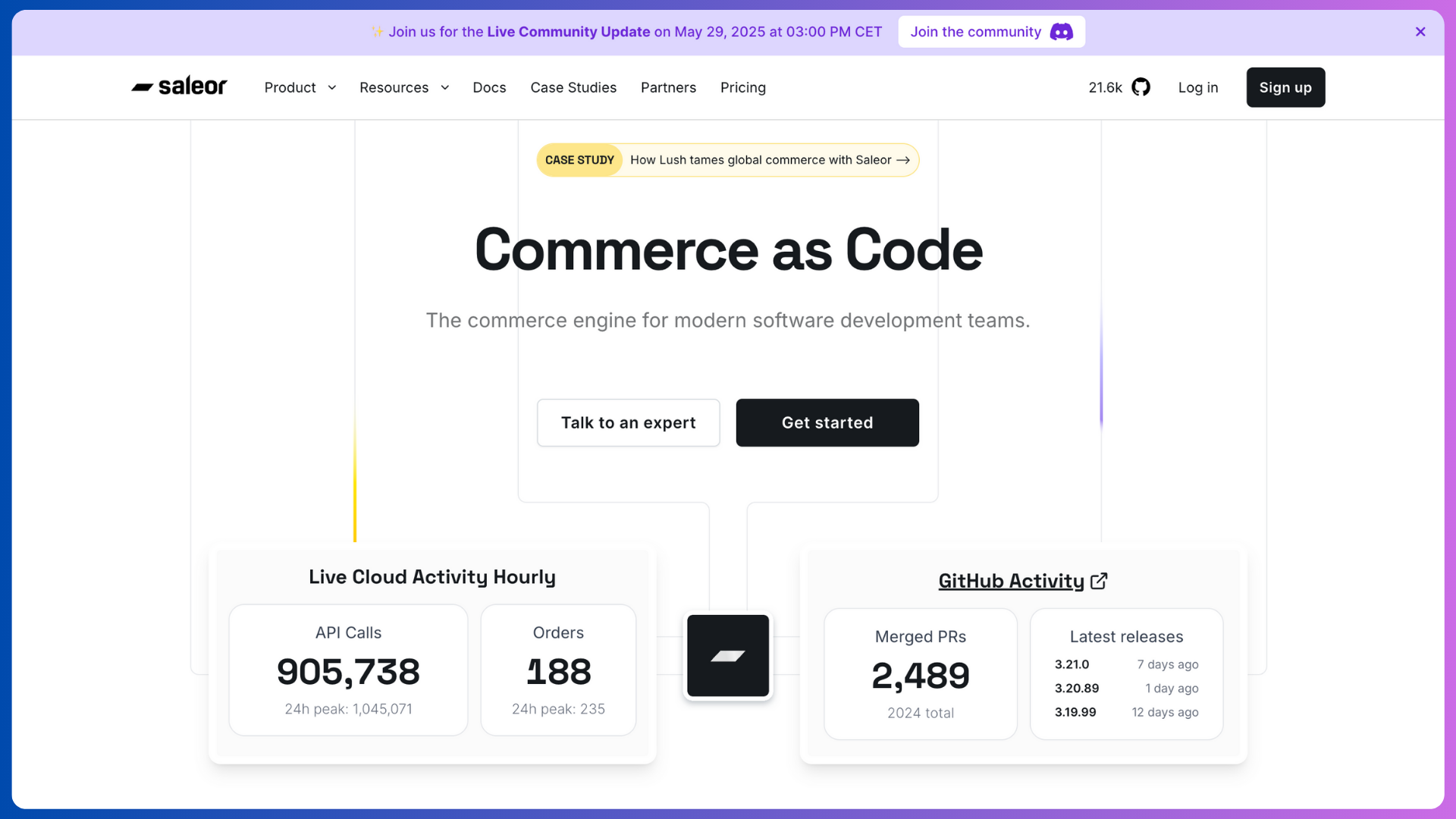
Task: Open the GitHub octocat icon
Action: (x=1141, y=87)
